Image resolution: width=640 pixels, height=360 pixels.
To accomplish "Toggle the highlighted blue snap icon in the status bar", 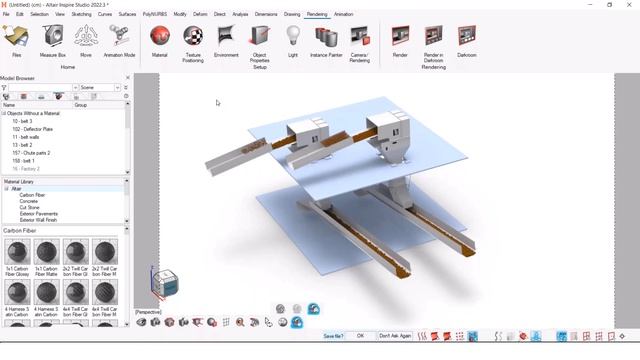I will click(473, 336).
